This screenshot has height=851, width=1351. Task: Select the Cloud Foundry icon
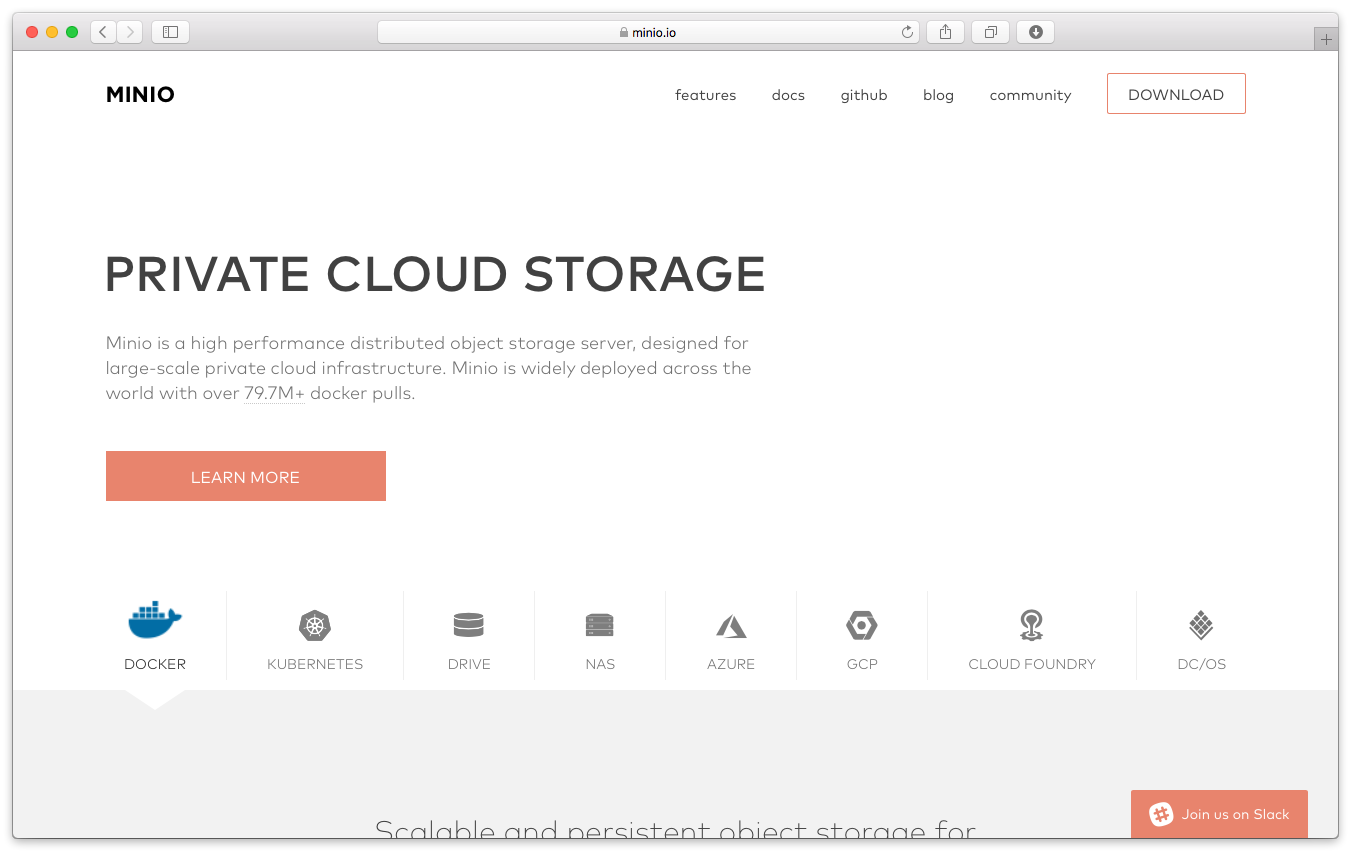pos(1031,625)
